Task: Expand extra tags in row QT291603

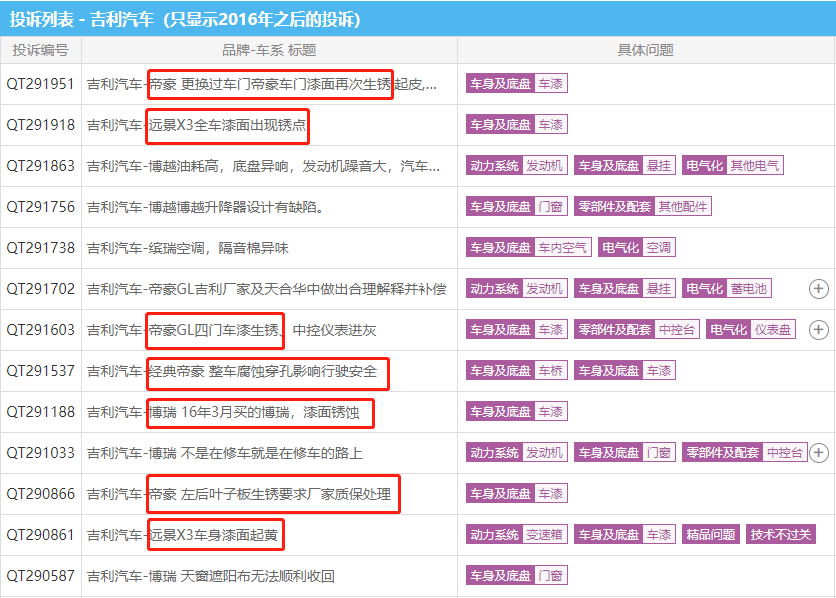Action: coord(818,330)
